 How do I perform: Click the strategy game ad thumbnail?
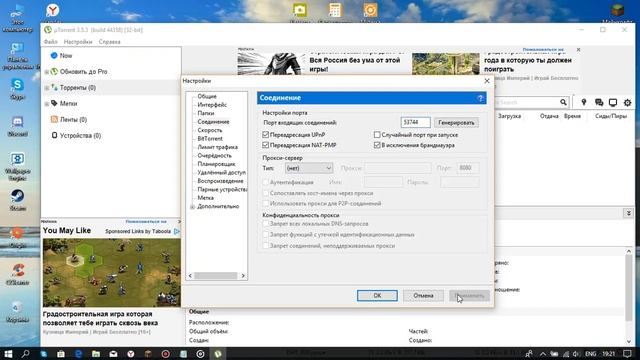coord(111,273)
